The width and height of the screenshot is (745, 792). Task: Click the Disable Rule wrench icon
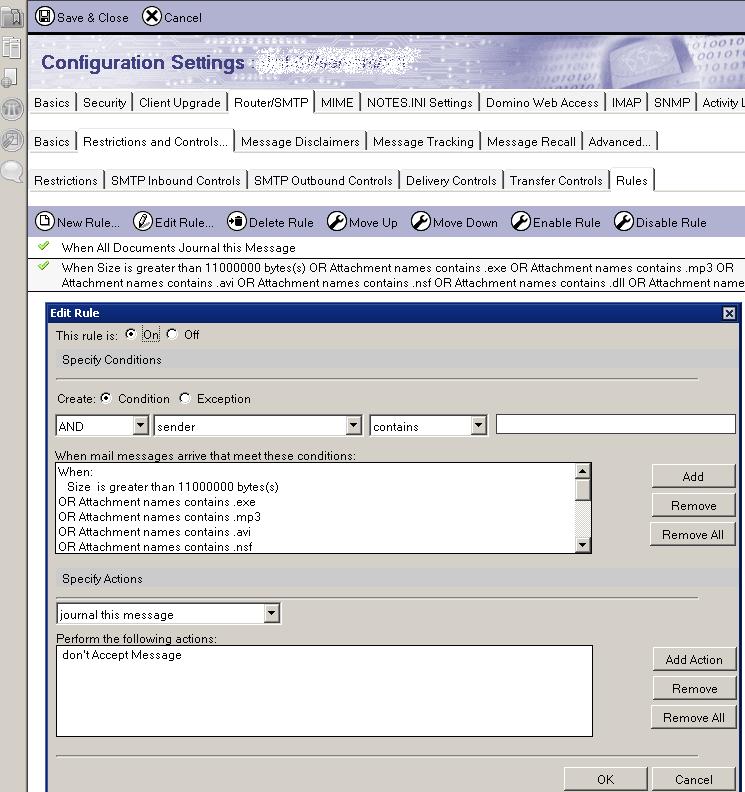pyautogui.click(x=623, y=221)
